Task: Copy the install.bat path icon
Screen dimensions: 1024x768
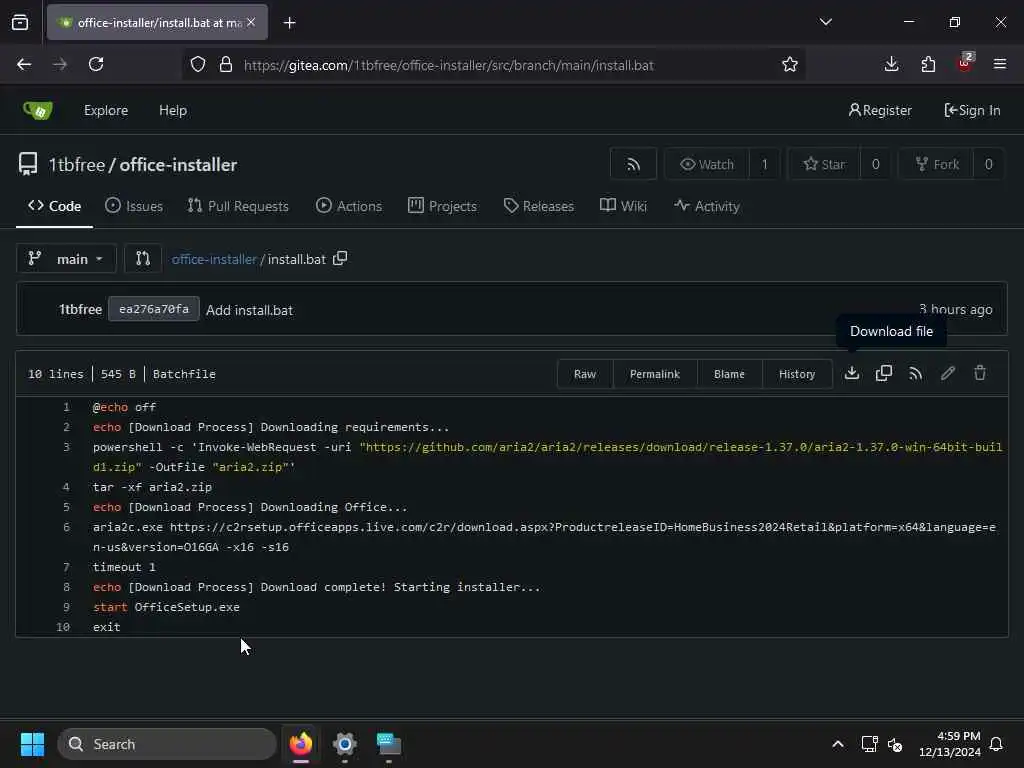Action: [340, 259]
